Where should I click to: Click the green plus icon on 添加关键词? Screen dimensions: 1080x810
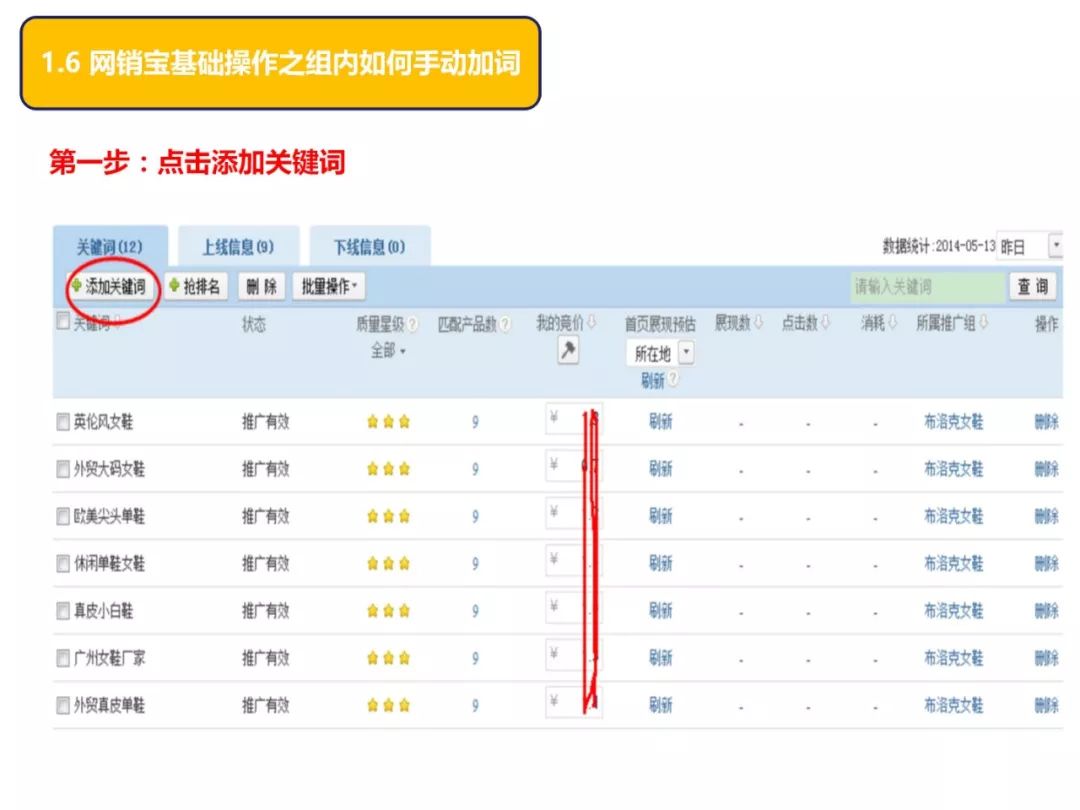(79, 285)
